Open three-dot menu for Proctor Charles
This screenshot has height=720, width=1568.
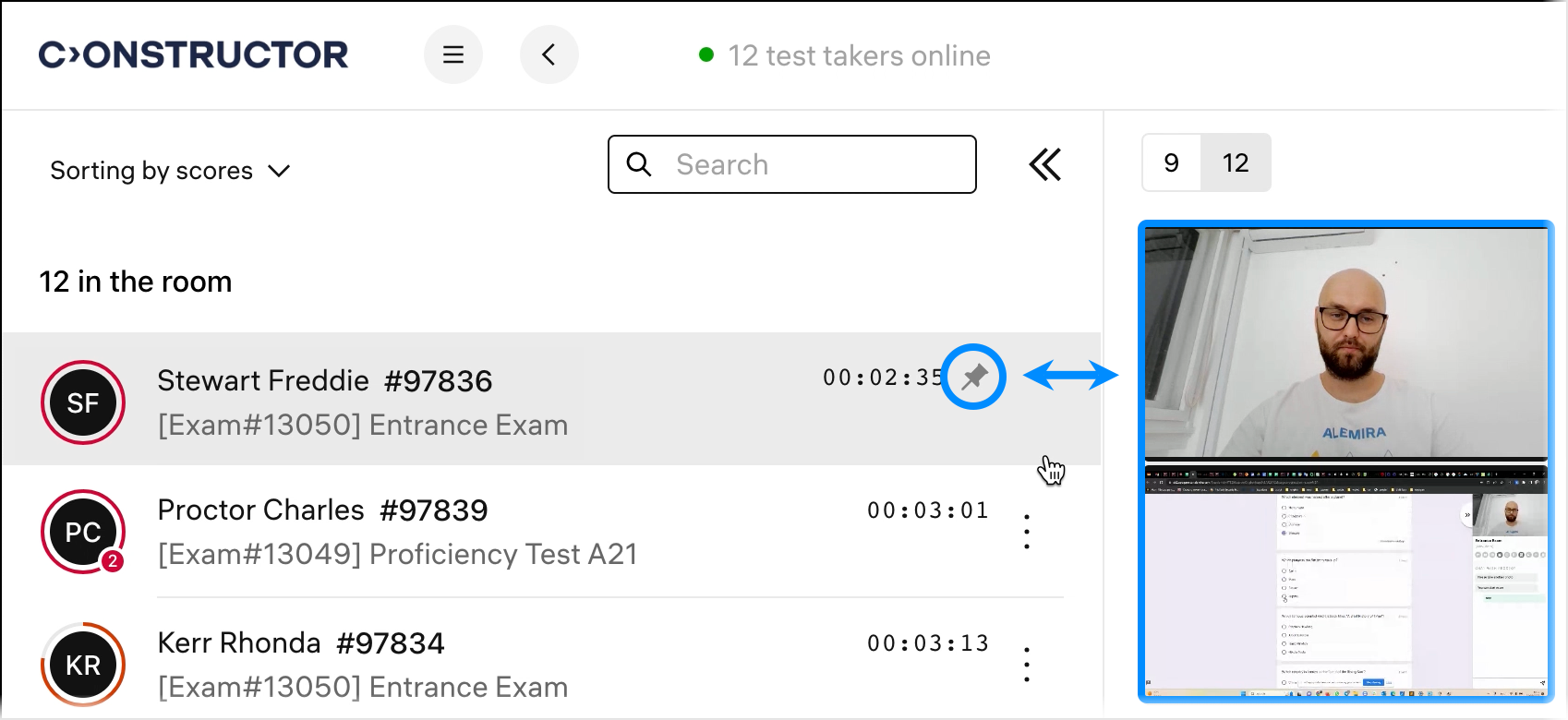(x=1027, y=533)
